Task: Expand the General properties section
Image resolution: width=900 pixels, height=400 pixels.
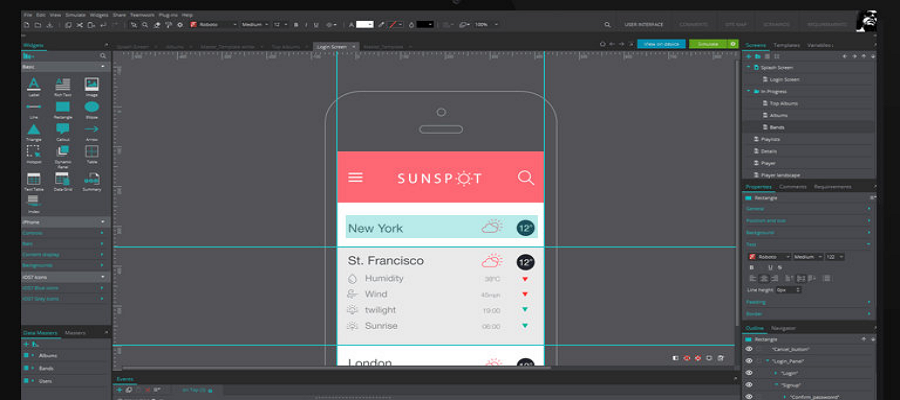Action: 808,209
